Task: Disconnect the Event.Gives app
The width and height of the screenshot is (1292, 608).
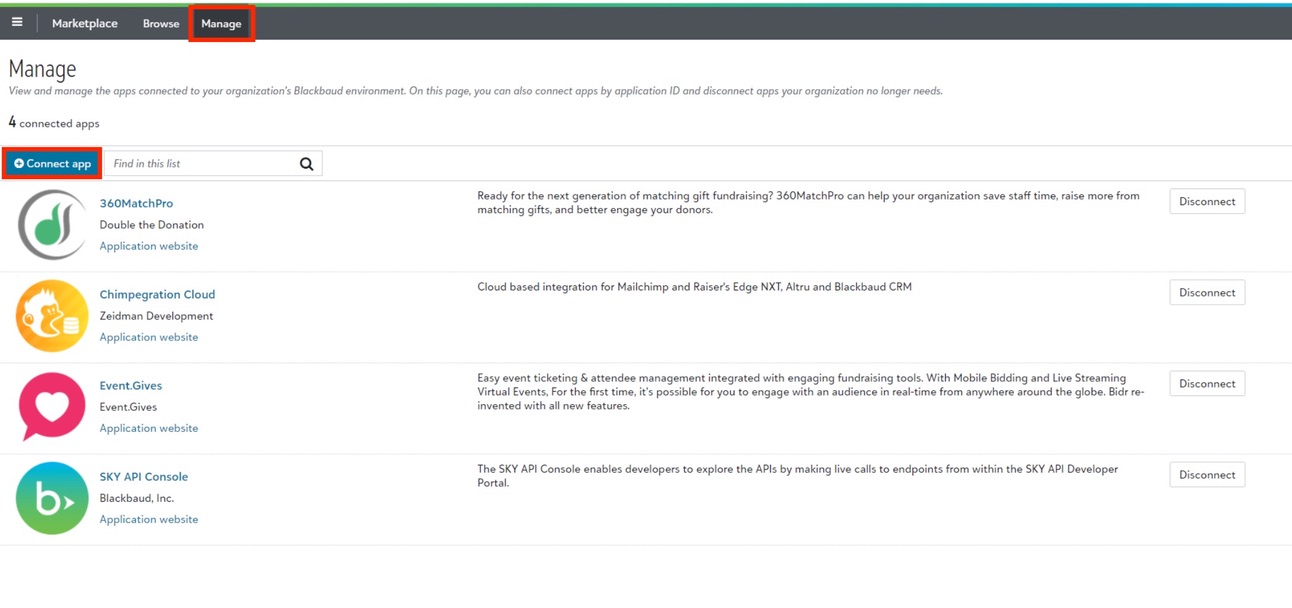Action: coord(1207,383)
